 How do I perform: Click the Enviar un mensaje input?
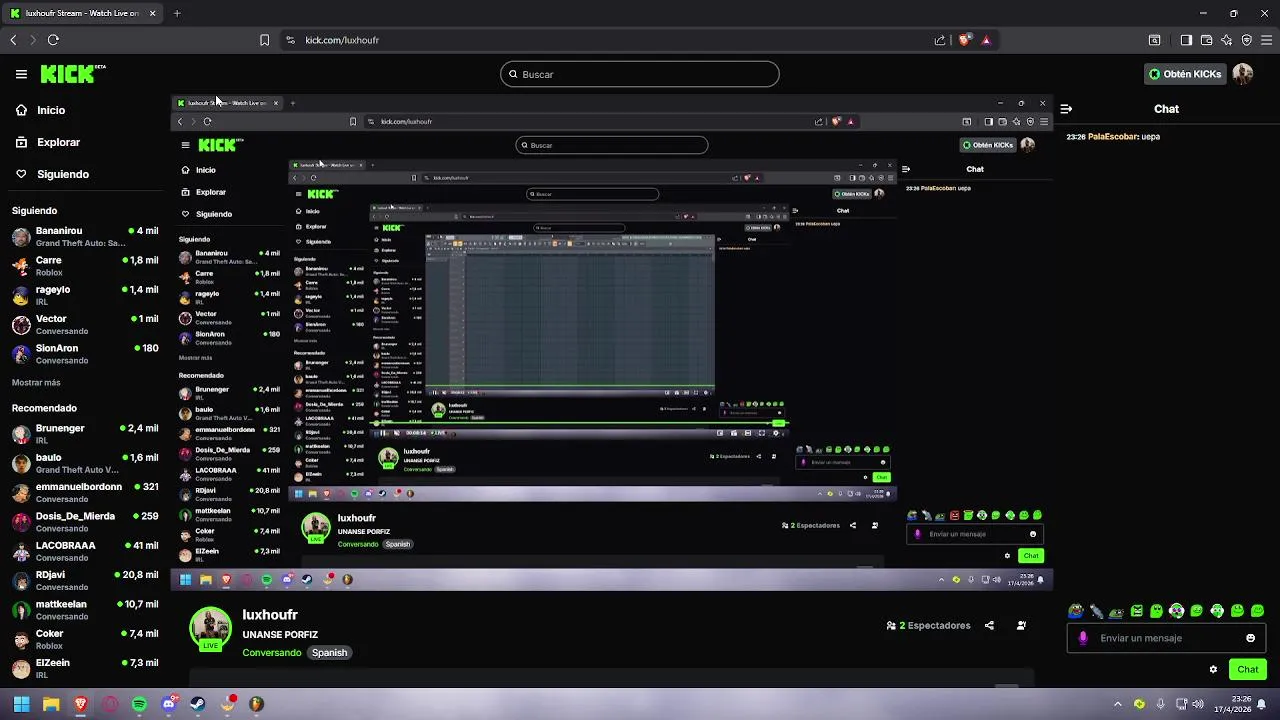[x=1165, y=638]
